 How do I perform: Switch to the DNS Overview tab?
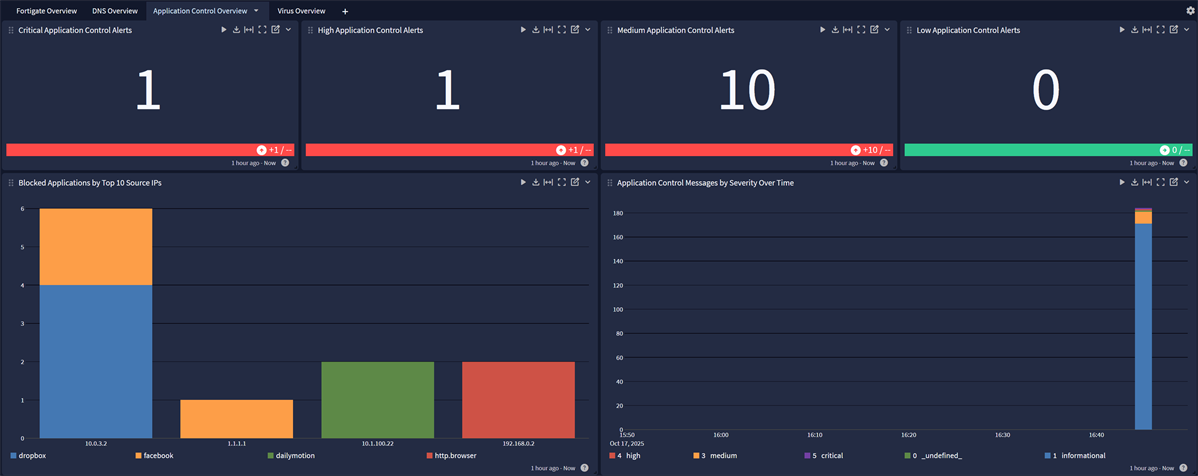[x=114, y=11]
